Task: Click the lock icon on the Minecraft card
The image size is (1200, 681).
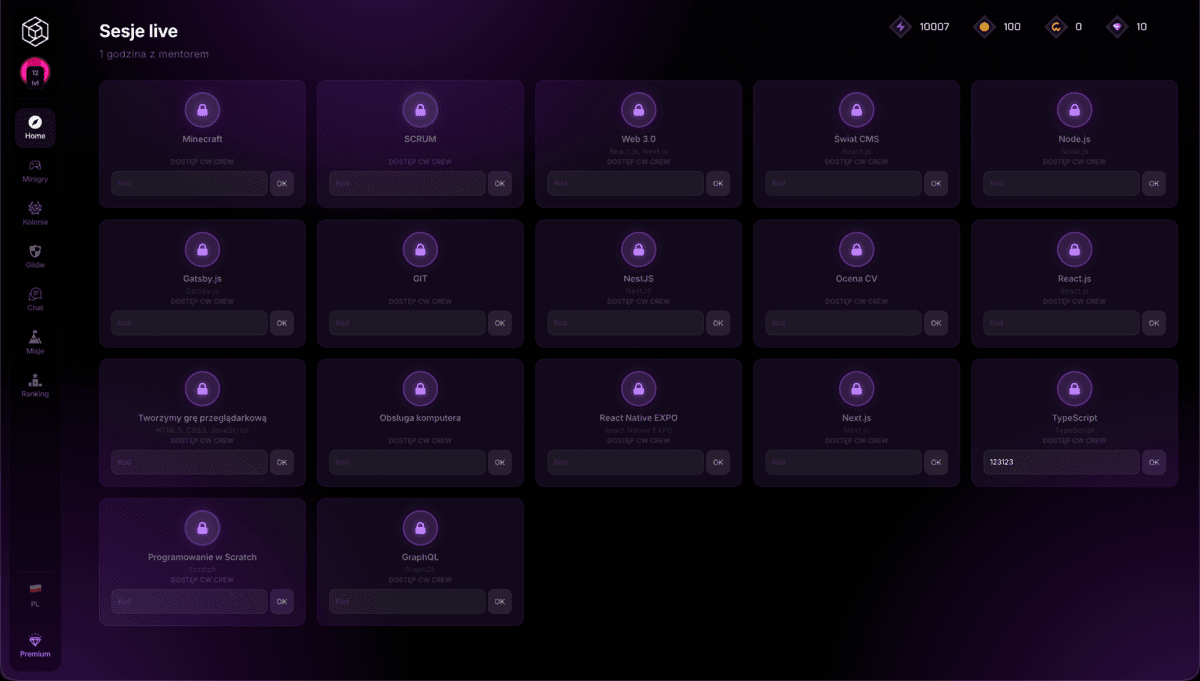Action: pos(202,110)
